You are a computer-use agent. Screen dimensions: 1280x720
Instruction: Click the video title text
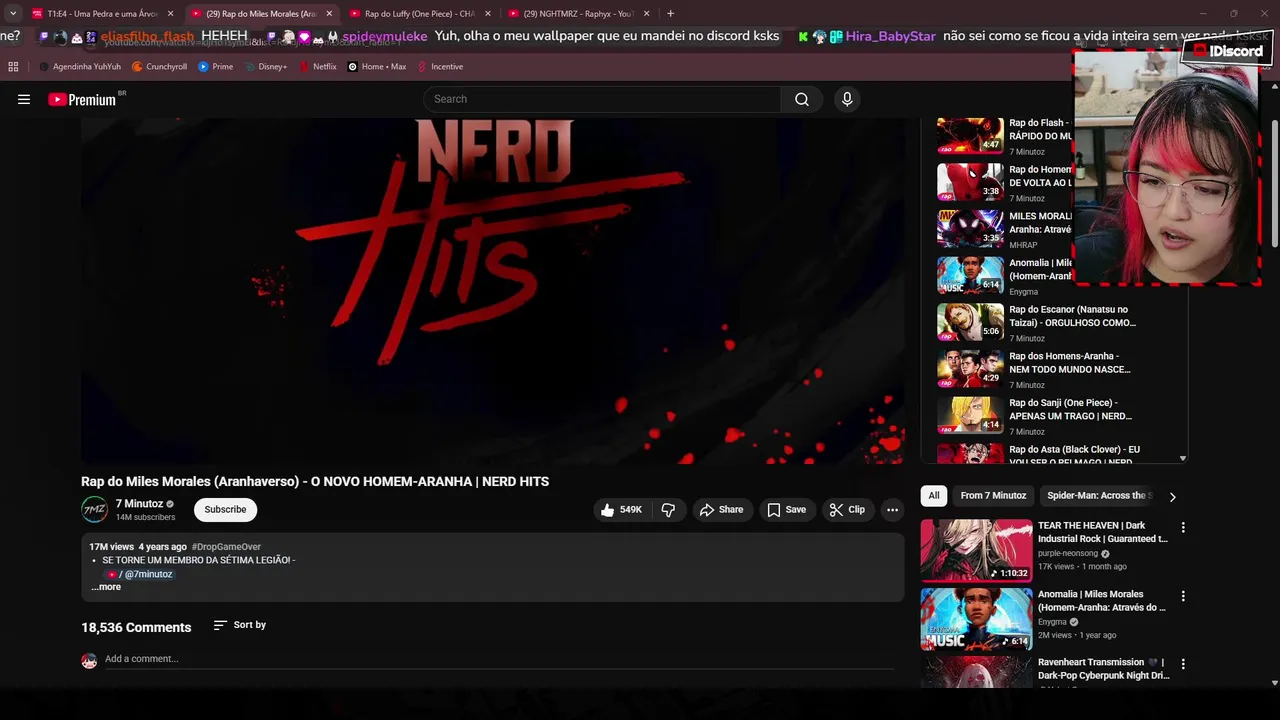[x=315, y=482]
